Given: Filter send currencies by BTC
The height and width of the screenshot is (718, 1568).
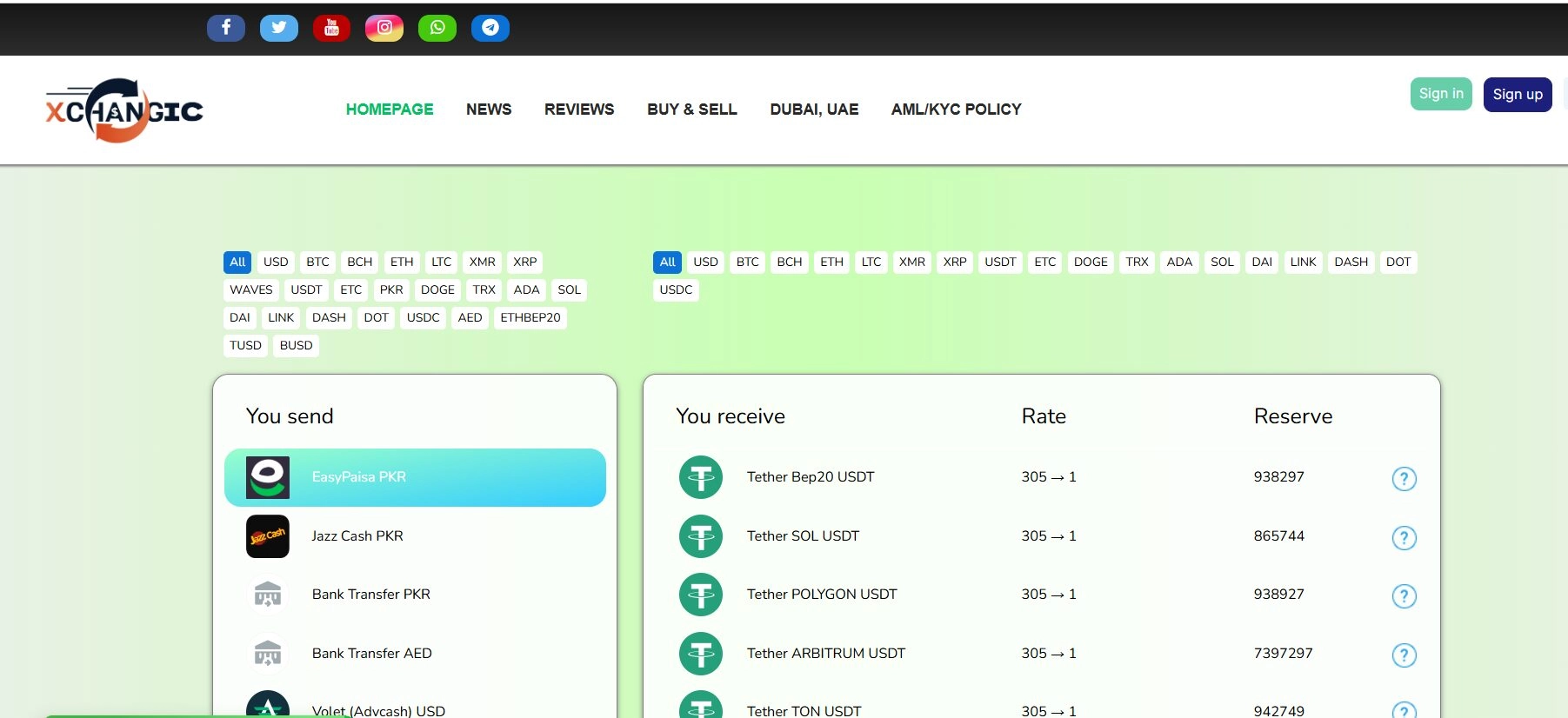Looking at the screenshot, I should click(x=317, y=263).
